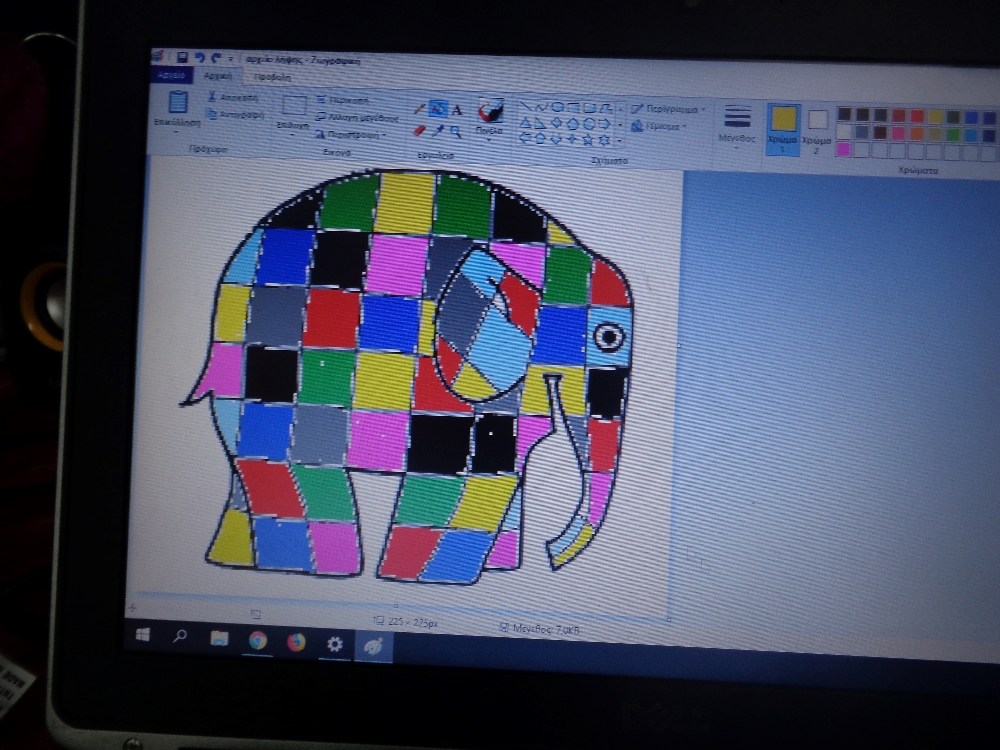The image size is (1000, 750).
Task: Select the Πινέλα brushes tool
Action: (x=491, y=110)
